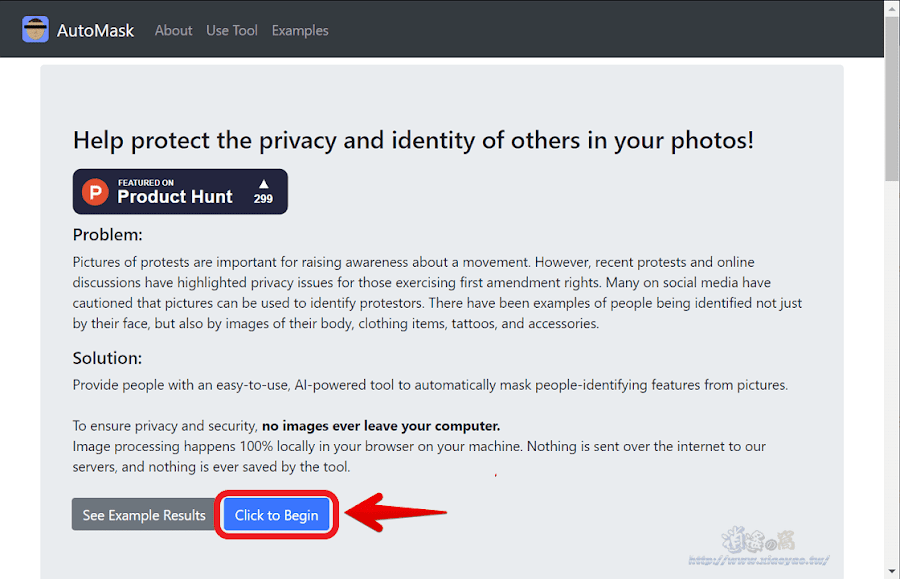This screenshot has width=900, height=579.
Task: Click the Product Hunt badge text label
Action: tap(175, 192)
